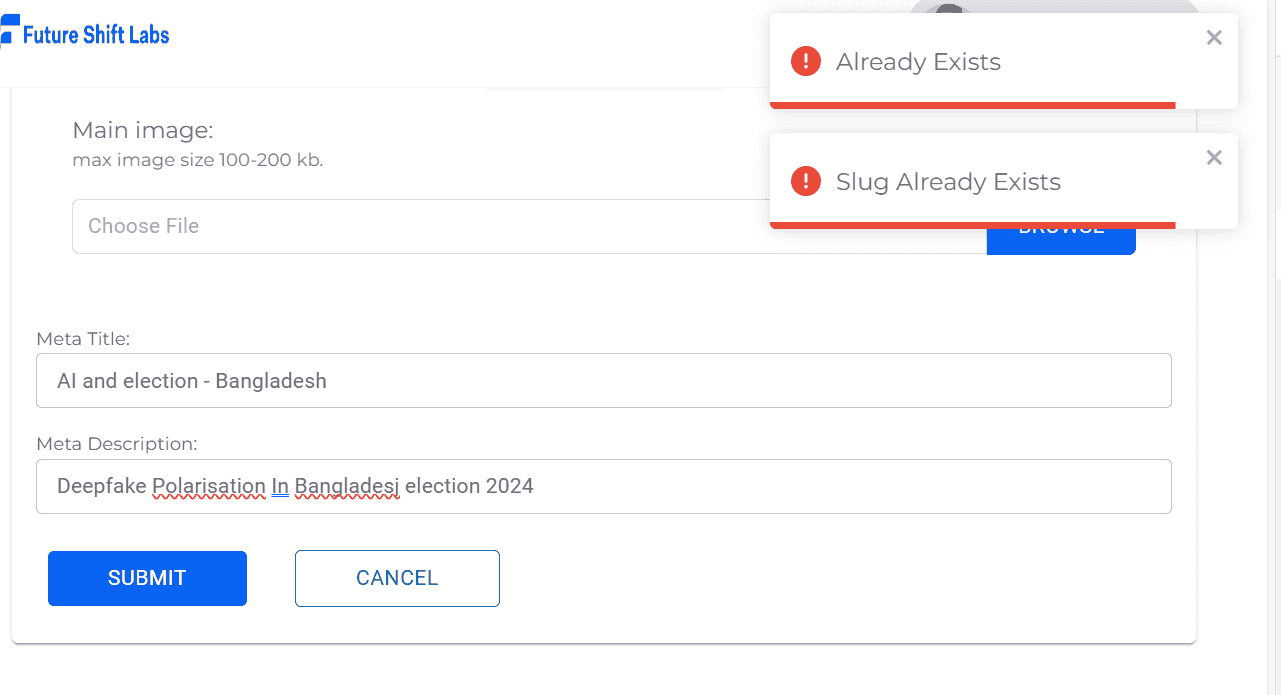The width and height of the screenshot is (1281, 695).
Task: Dismiss the "Already Exists" notification with X
Action: point(1214,38)
